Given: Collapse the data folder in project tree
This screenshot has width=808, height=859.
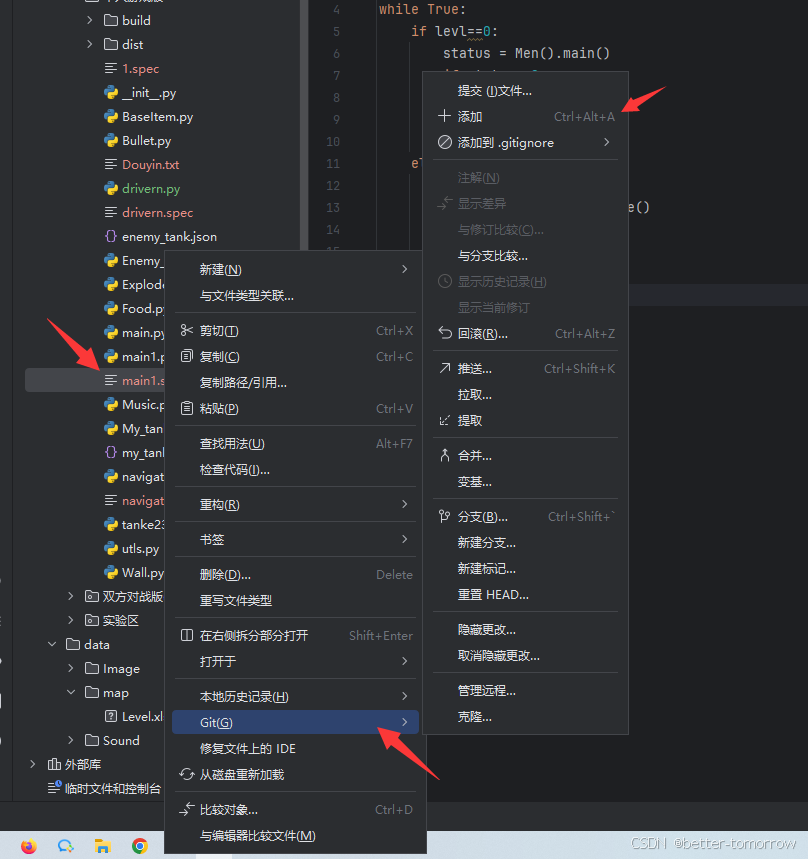Looking at the screenshot, I should 51,644.
